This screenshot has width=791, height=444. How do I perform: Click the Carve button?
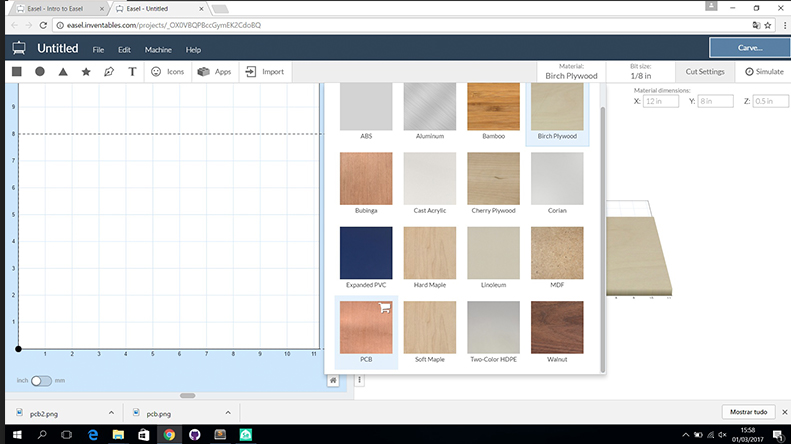click(750, 48)
